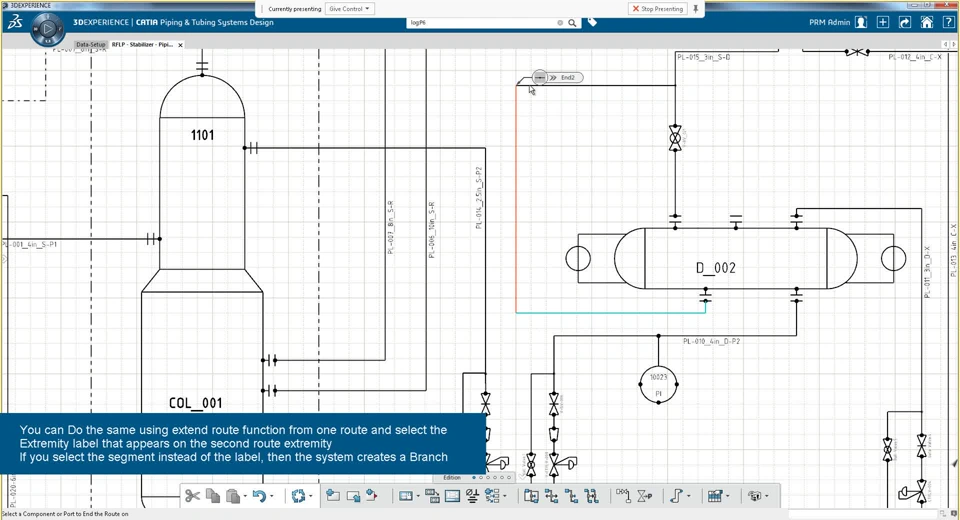This screenshot has height=520, width=960.
Task: Click the route piping line tool icon
Action: click(x=675, y=496)
